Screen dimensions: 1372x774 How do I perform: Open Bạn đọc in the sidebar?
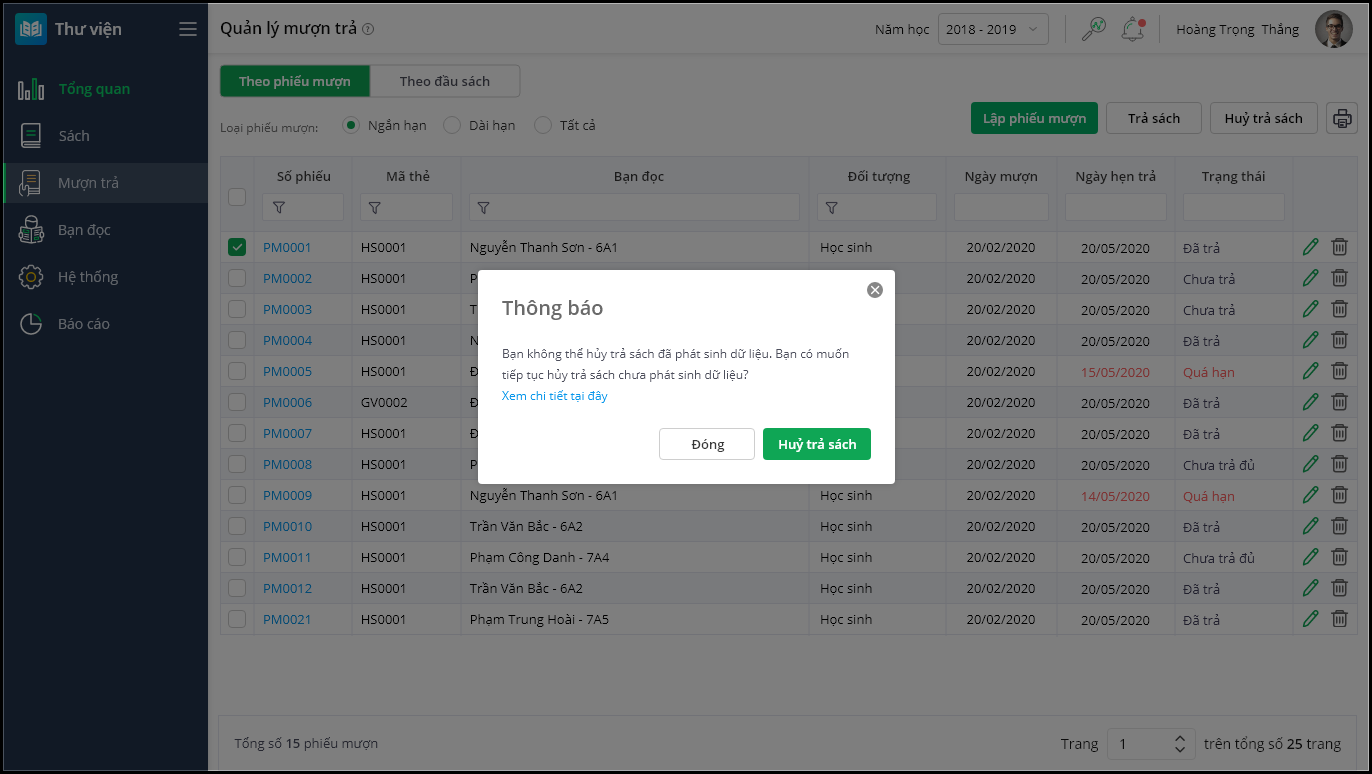coord(84,230)
